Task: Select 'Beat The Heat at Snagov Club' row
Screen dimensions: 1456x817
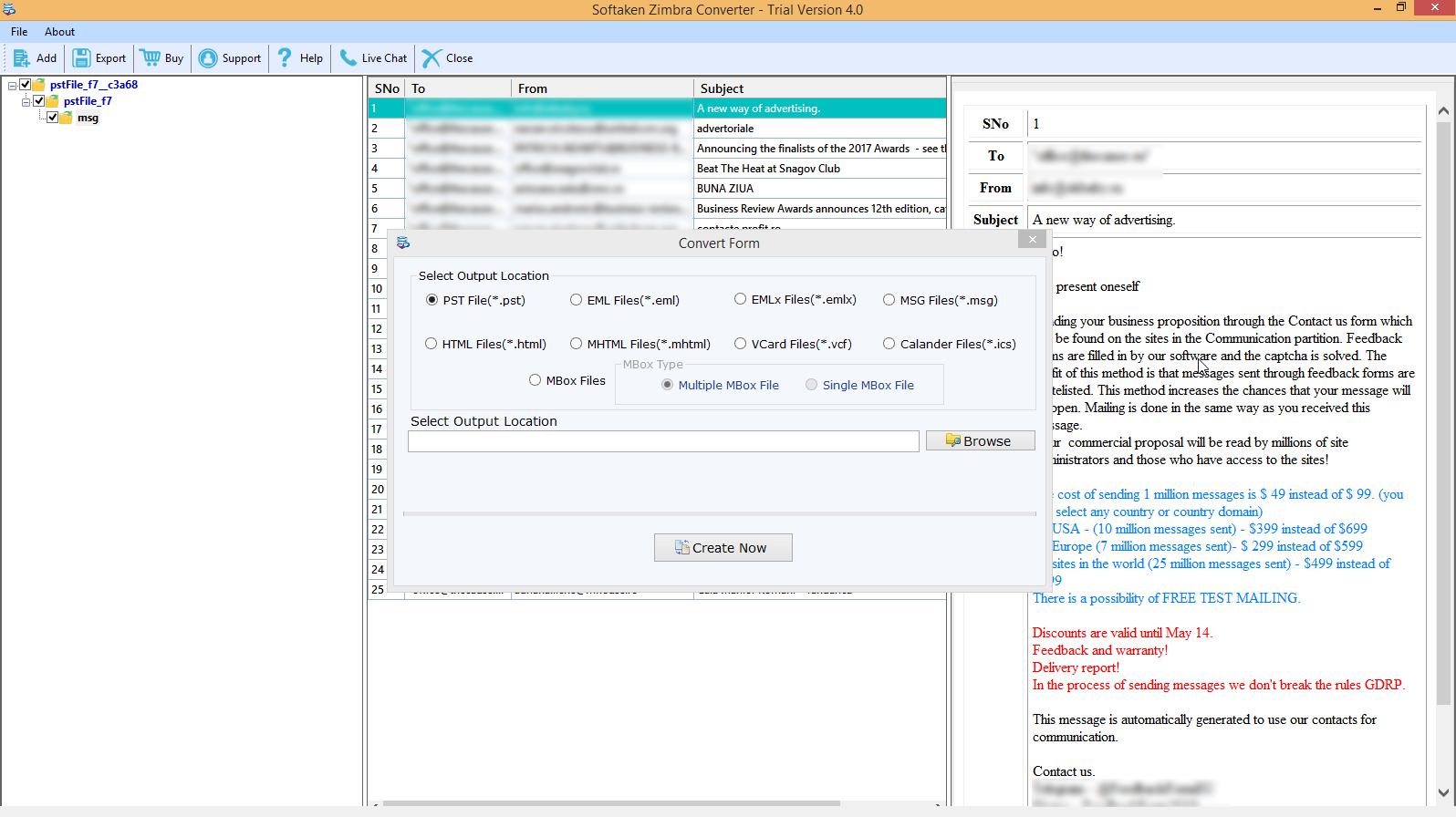Action: tap(657, 169)
